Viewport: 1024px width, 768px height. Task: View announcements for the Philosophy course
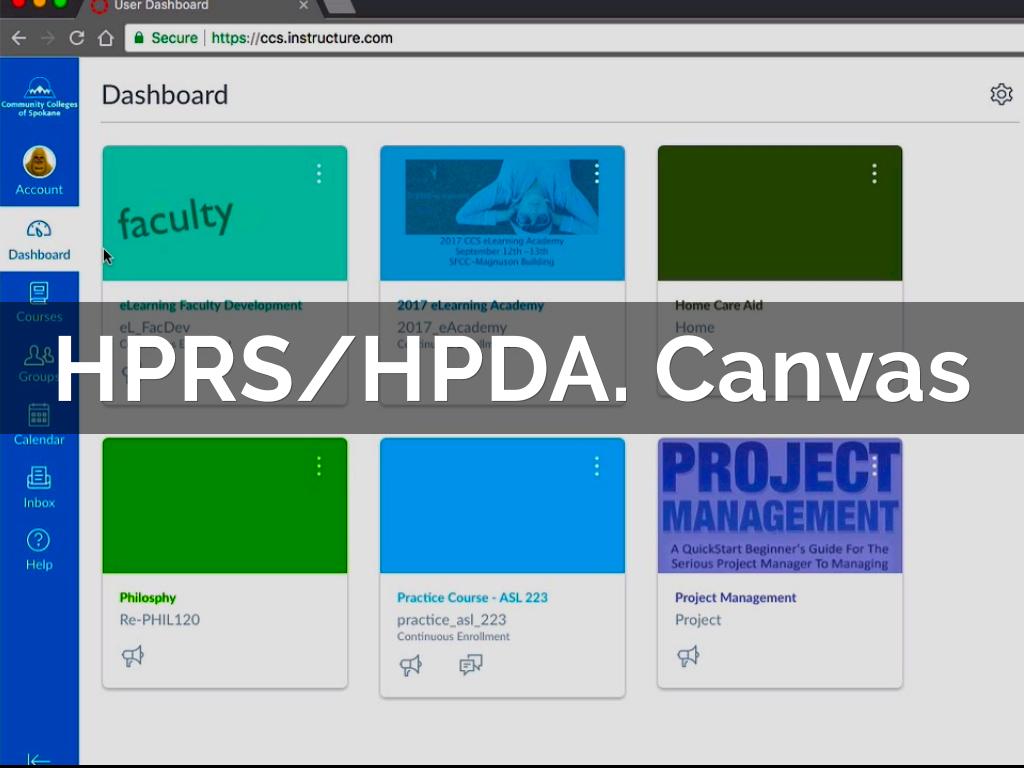132,657
